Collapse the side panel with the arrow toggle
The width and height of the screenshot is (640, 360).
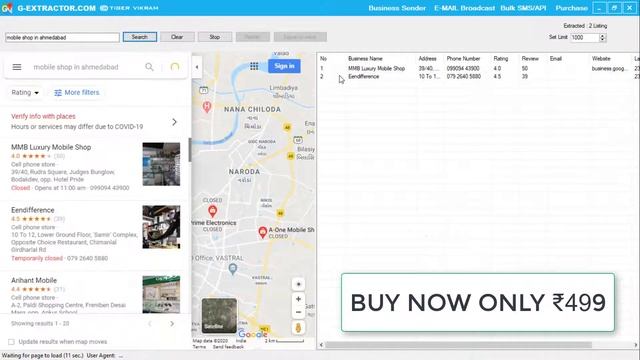pos(197,67)
